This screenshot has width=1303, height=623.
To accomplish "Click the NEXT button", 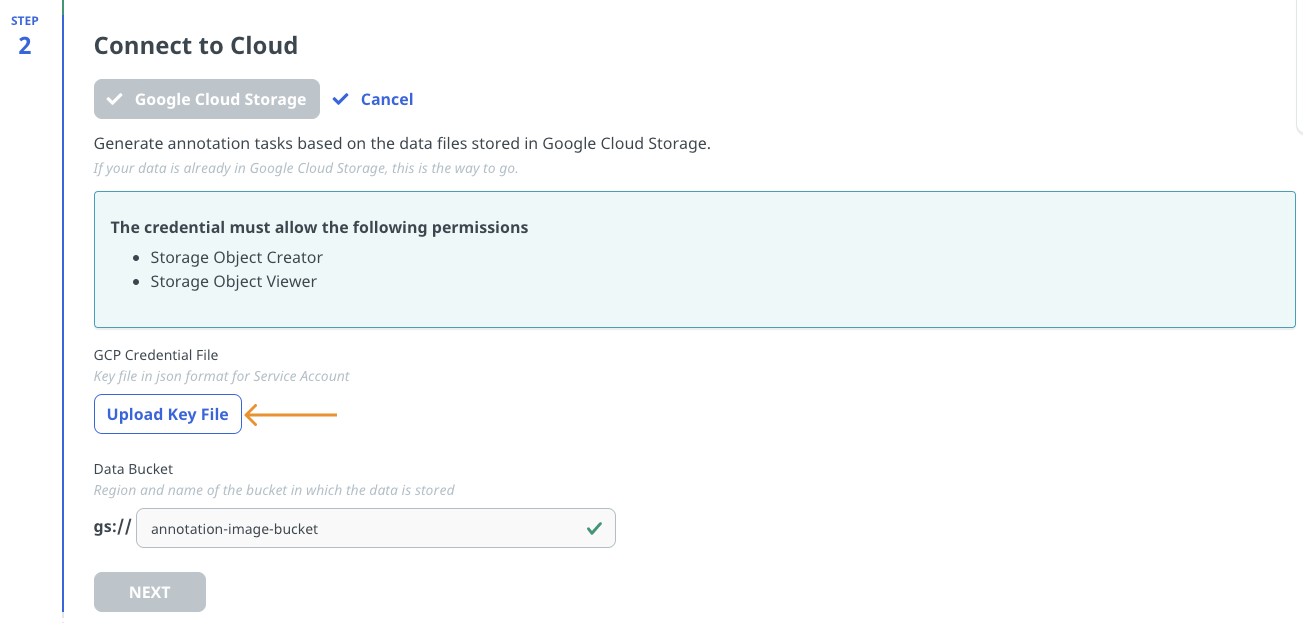I will point(150,592).
